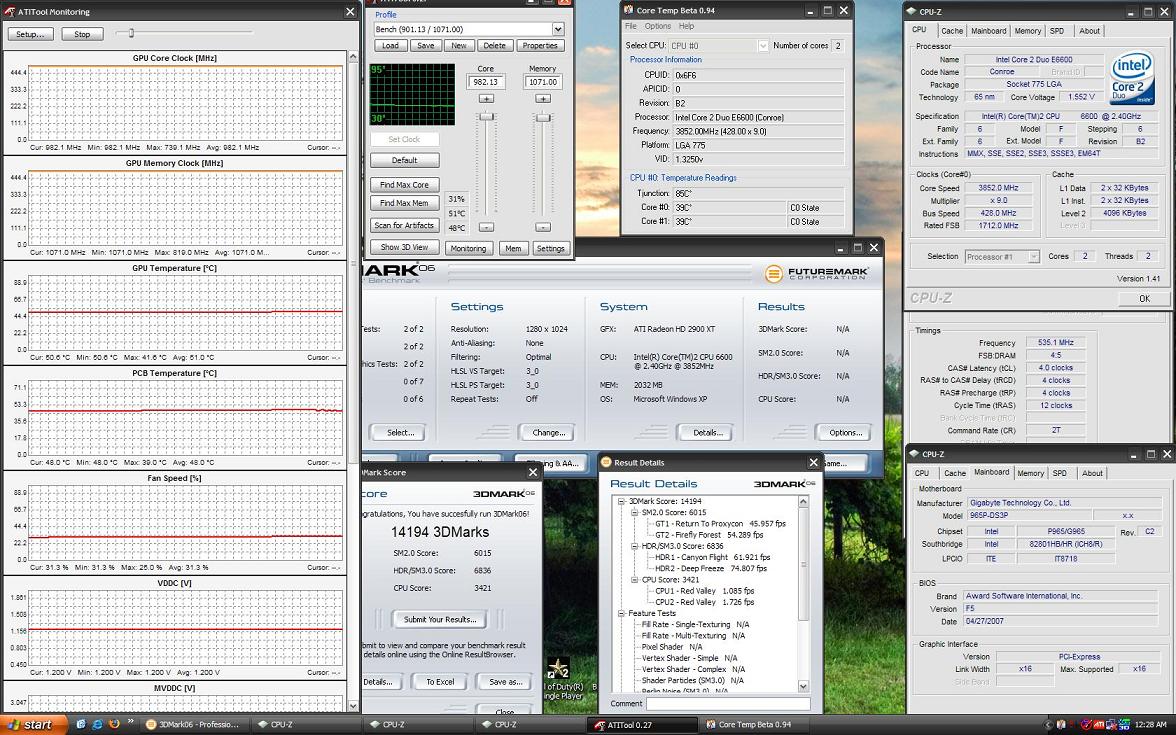Switch to Cache tab in CPU-Z processor window
The height and width of the screenshot is (735, 1176).
pos(952,31)
